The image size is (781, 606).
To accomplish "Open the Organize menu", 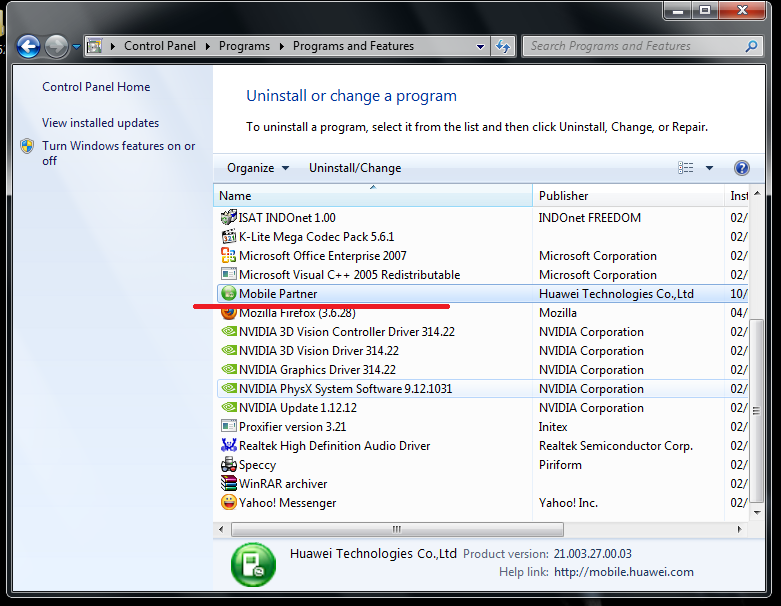I will (x=258, y=168).
